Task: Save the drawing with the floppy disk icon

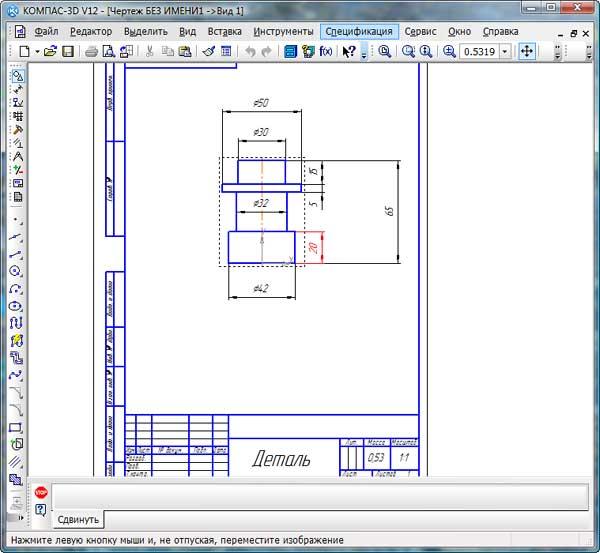Action: (68, 51)
